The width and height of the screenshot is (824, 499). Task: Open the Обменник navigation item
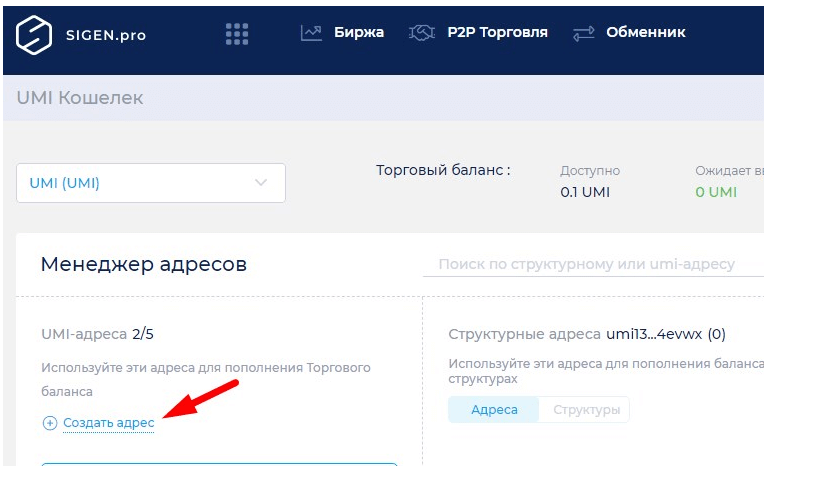pyautogui.click(x=645, y=32)
